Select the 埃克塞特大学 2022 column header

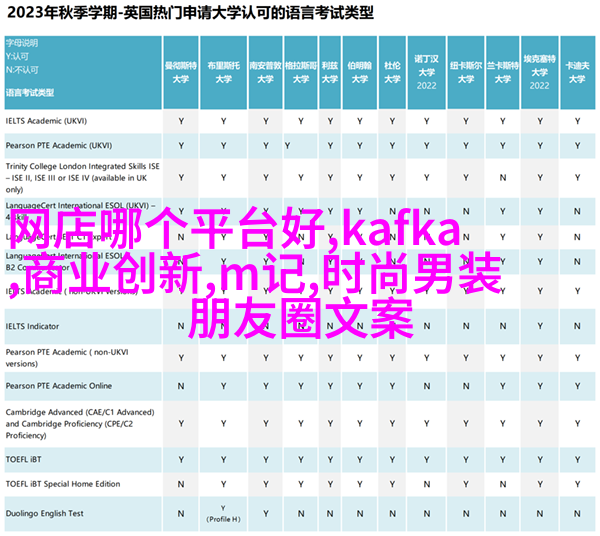click(x=540, y=72)
